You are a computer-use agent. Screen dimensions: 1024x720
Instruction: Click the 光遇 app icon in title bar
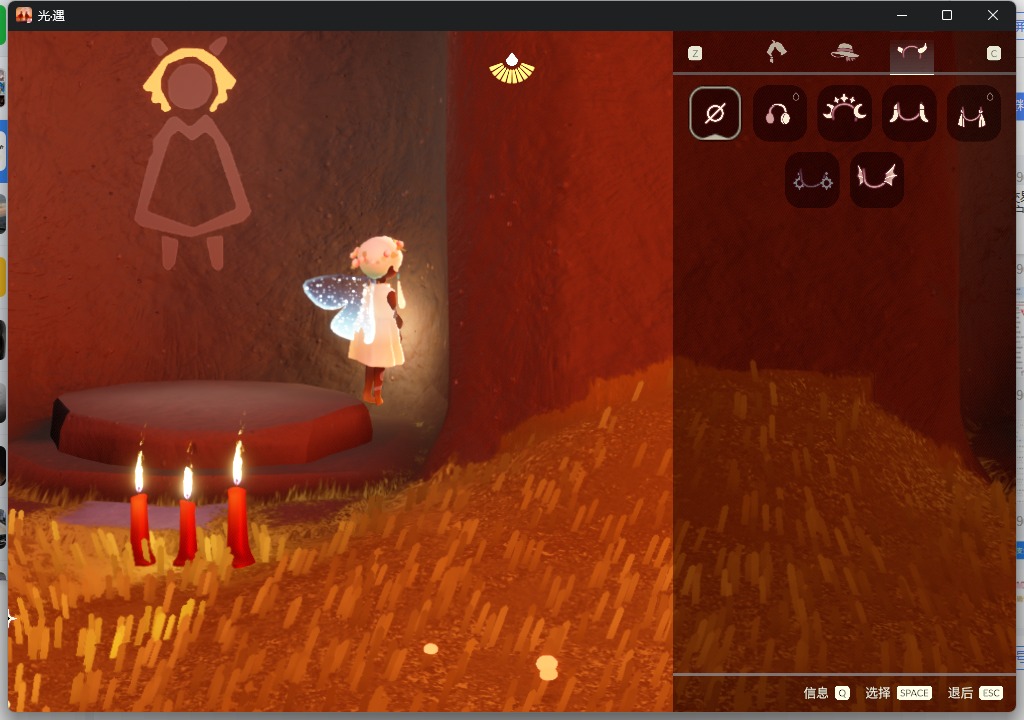24,15
